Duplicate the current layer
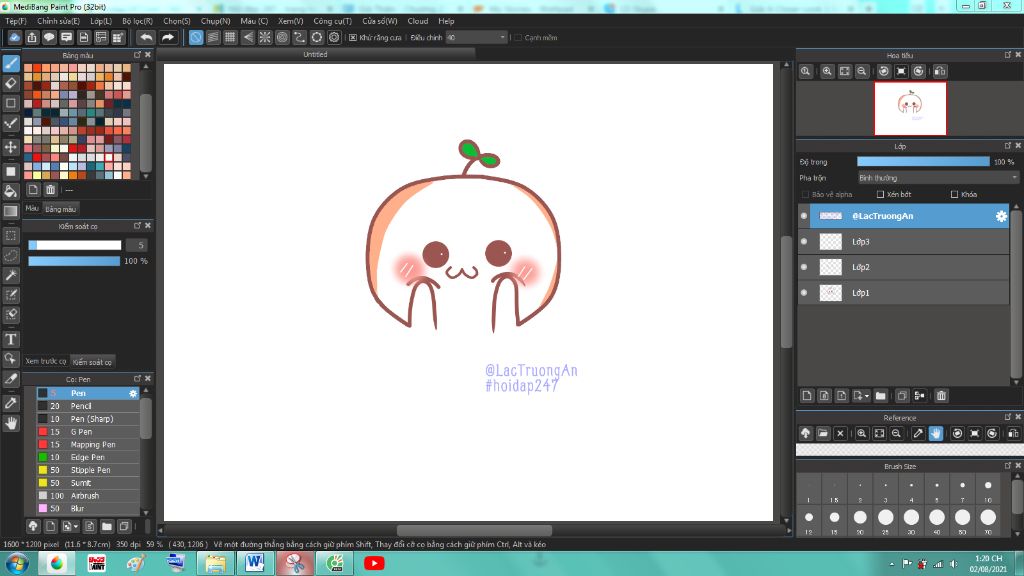Image resolution: width=1024 pixels, height=576 pixels. [902, 396]
